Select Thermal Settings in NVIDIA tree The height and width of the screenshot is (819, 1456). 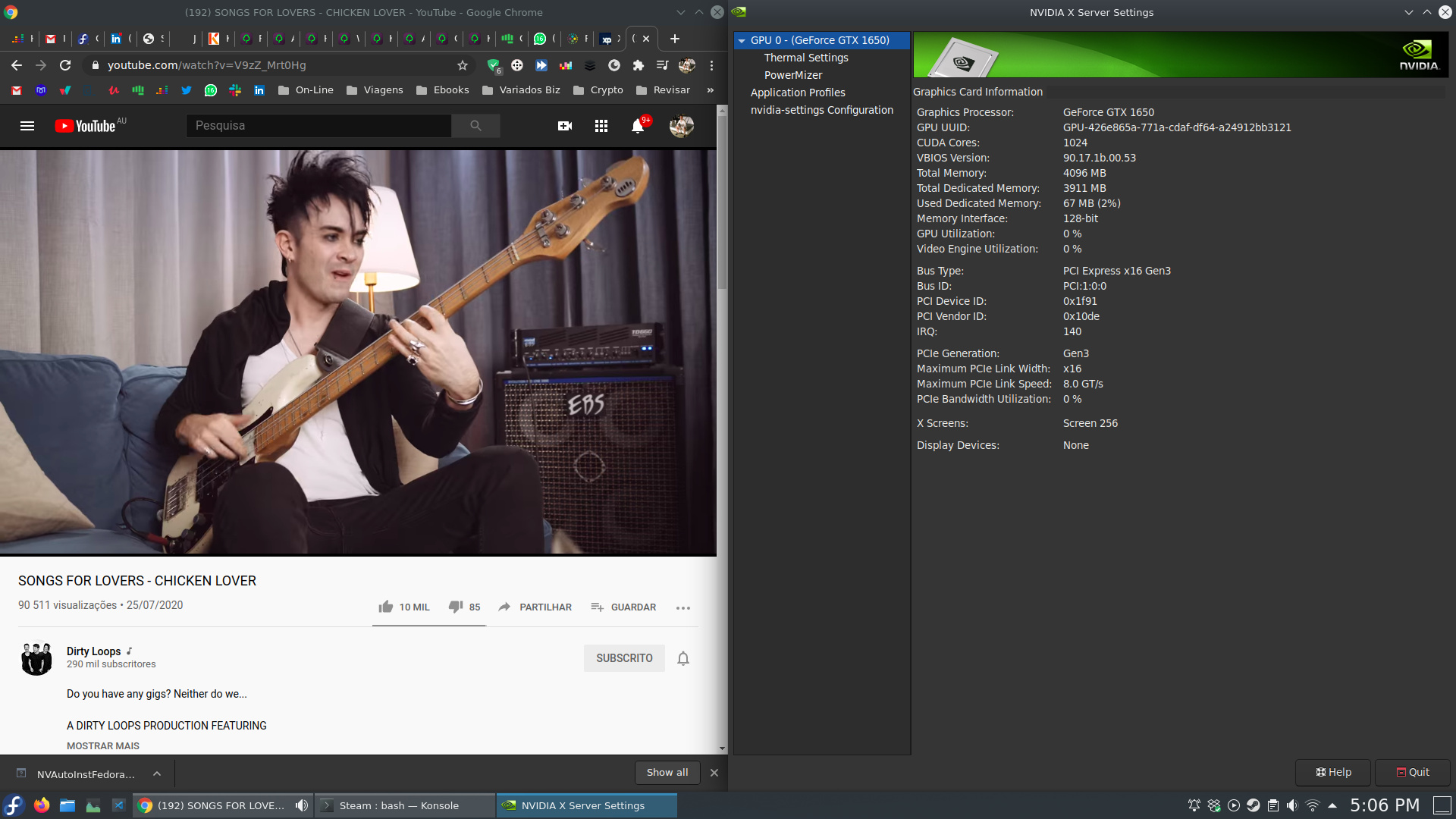pyautogui.click(x=806, y=58)
